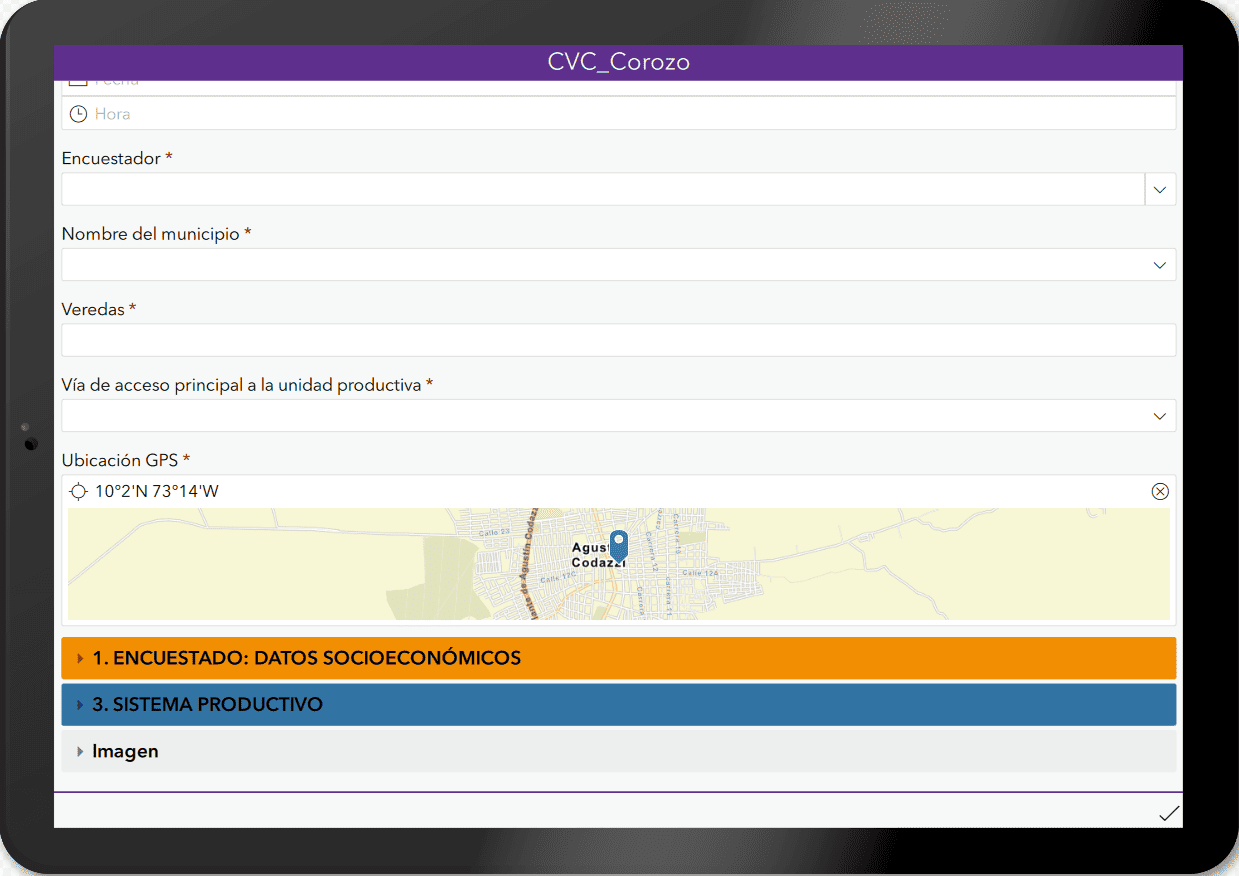Viewport: 1239px width, 876px height.
Task: Click into the Encuestador text field
Action: coord(600,189)
